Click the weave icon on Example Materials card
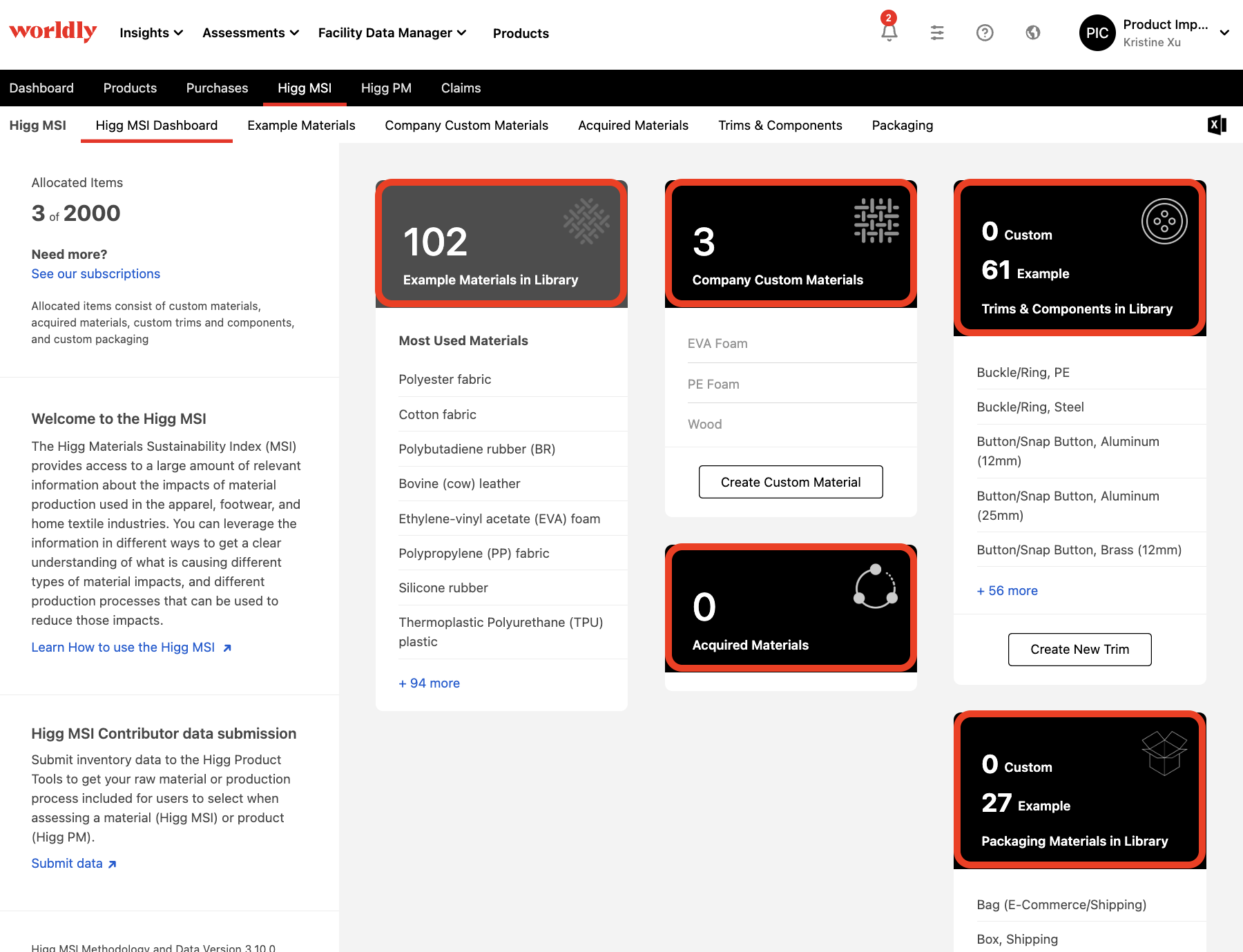1243x952 pixels. [586, 221]
